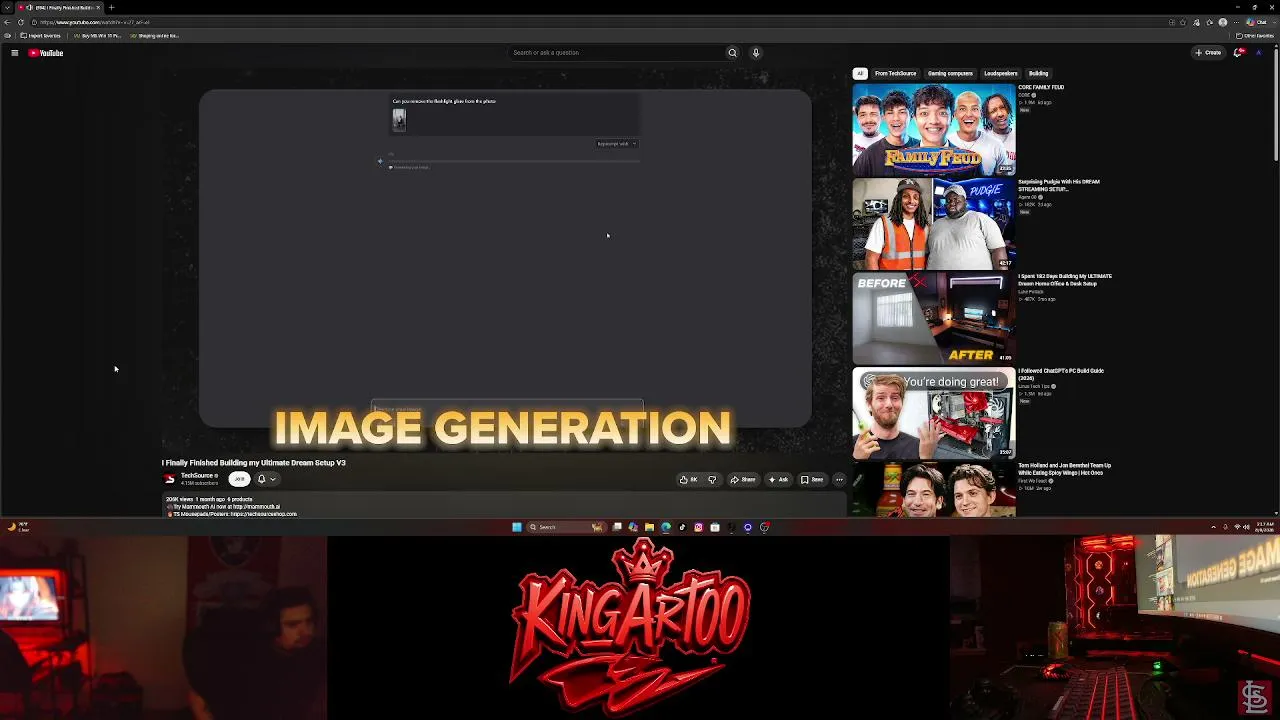Dislike the video with thumbs down

coord(712,479)
